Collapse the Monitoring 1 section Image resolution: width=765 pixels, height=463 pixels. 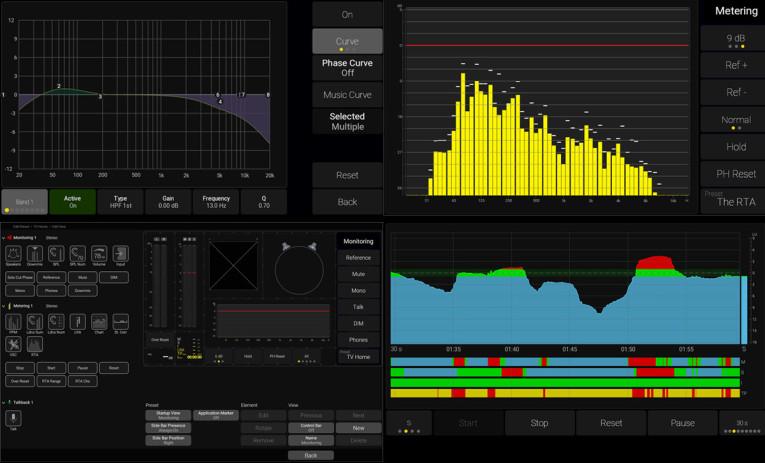point(5,237)
